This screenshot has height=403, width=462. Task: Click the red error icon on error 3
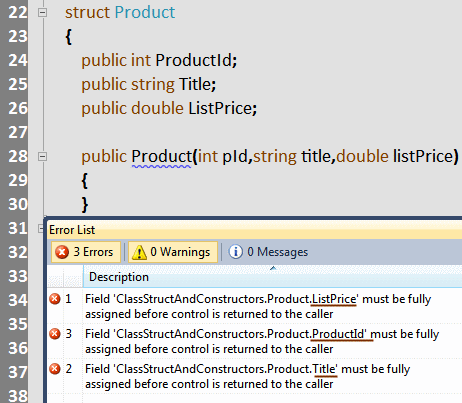coord(55,334)
